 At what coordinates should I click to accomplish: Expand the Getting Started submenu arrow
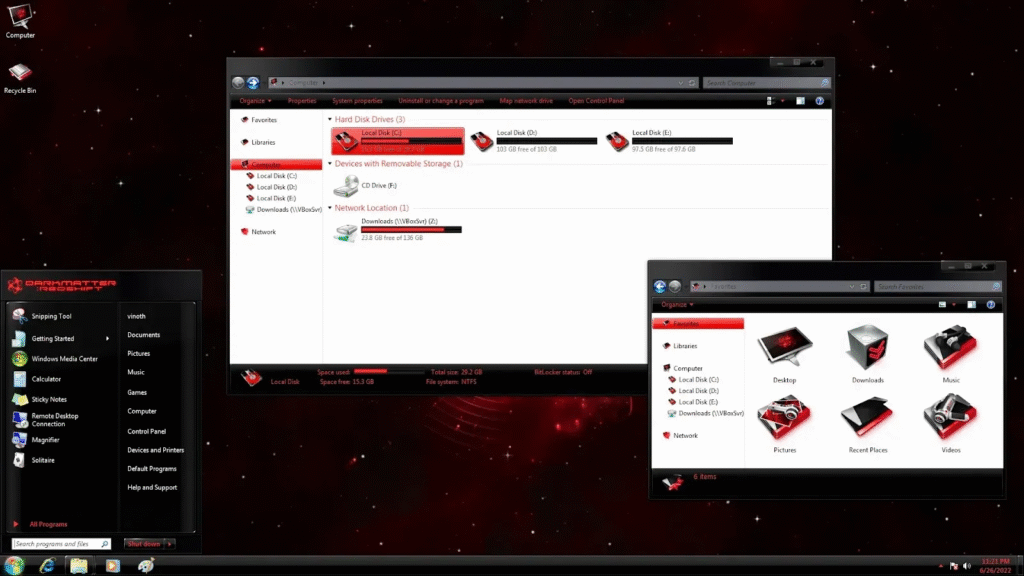click(108, 338)
